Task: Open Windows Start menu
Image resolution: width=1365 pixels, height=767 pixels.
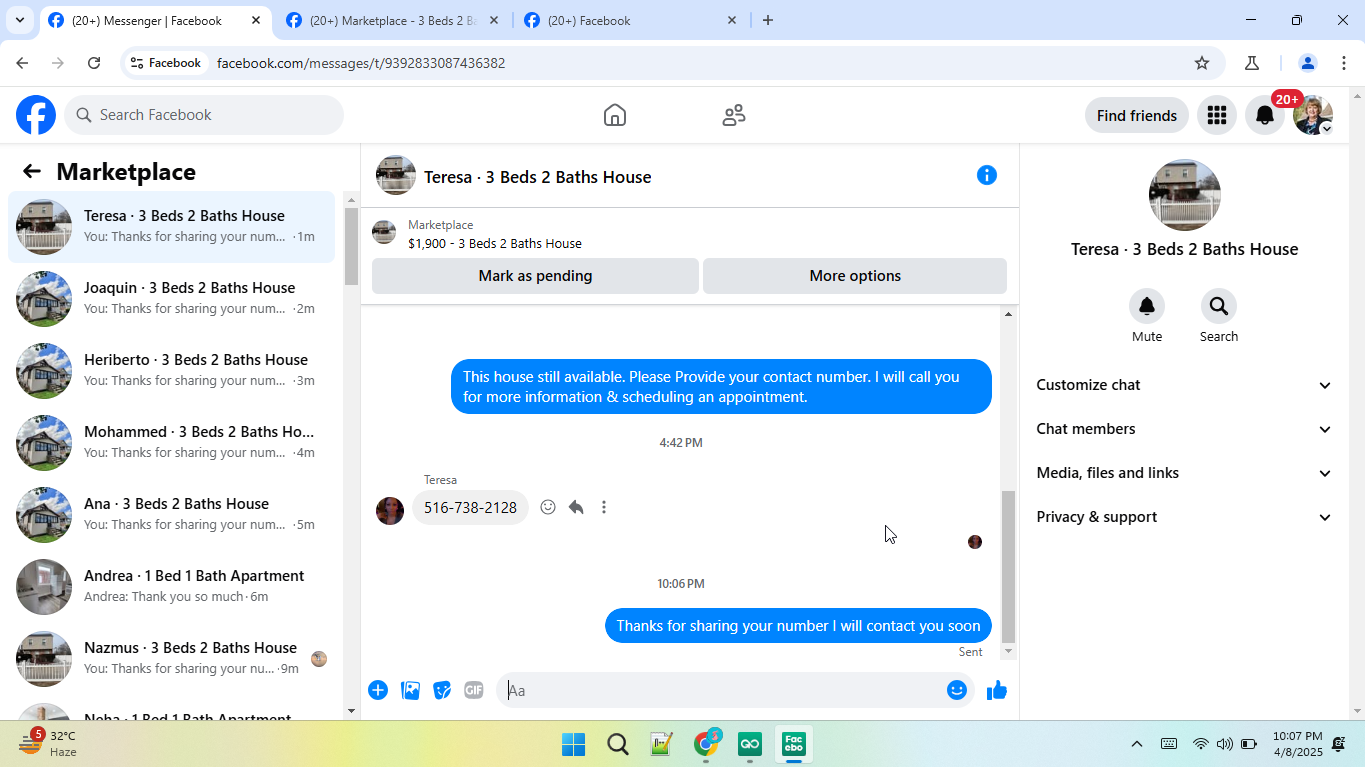Action: click(x=573, y=744)
